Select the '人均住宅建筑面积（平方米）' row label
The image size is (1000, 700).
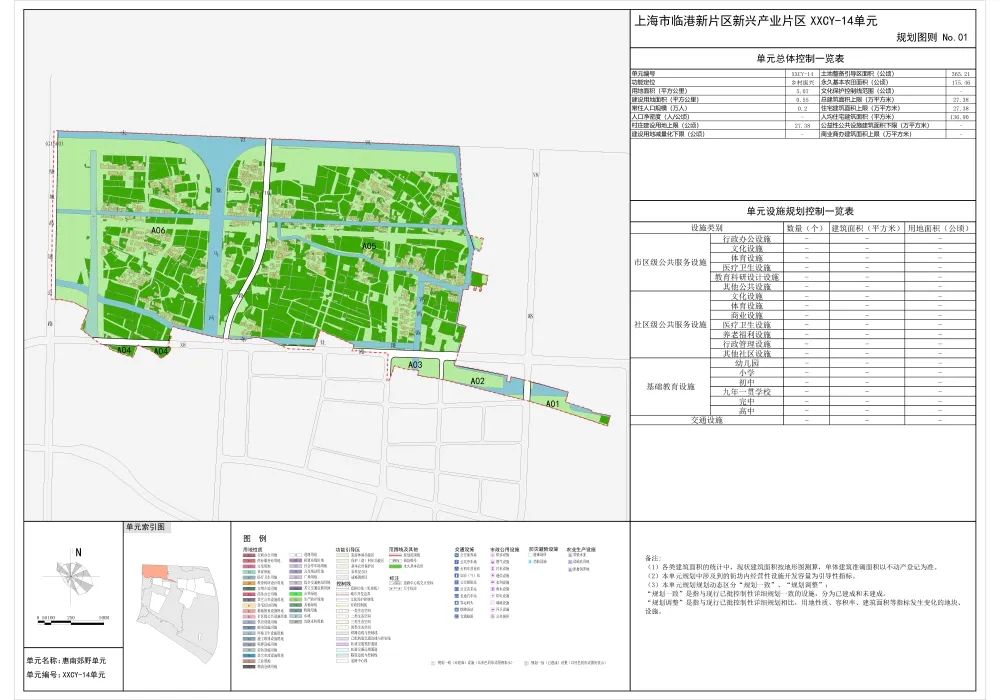[x=858, y=117]
